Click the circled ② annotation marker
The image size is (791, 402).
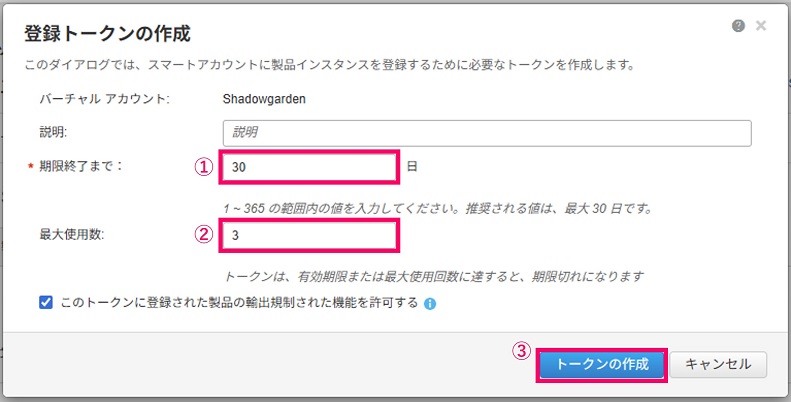click(204, 235)
